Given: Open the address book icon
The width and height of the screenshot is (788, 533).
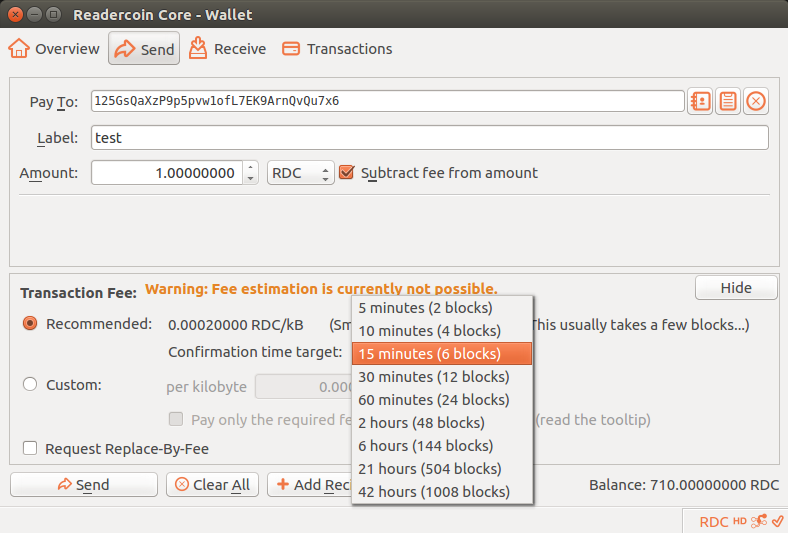Looking at the screenshot, I should 700,101.
